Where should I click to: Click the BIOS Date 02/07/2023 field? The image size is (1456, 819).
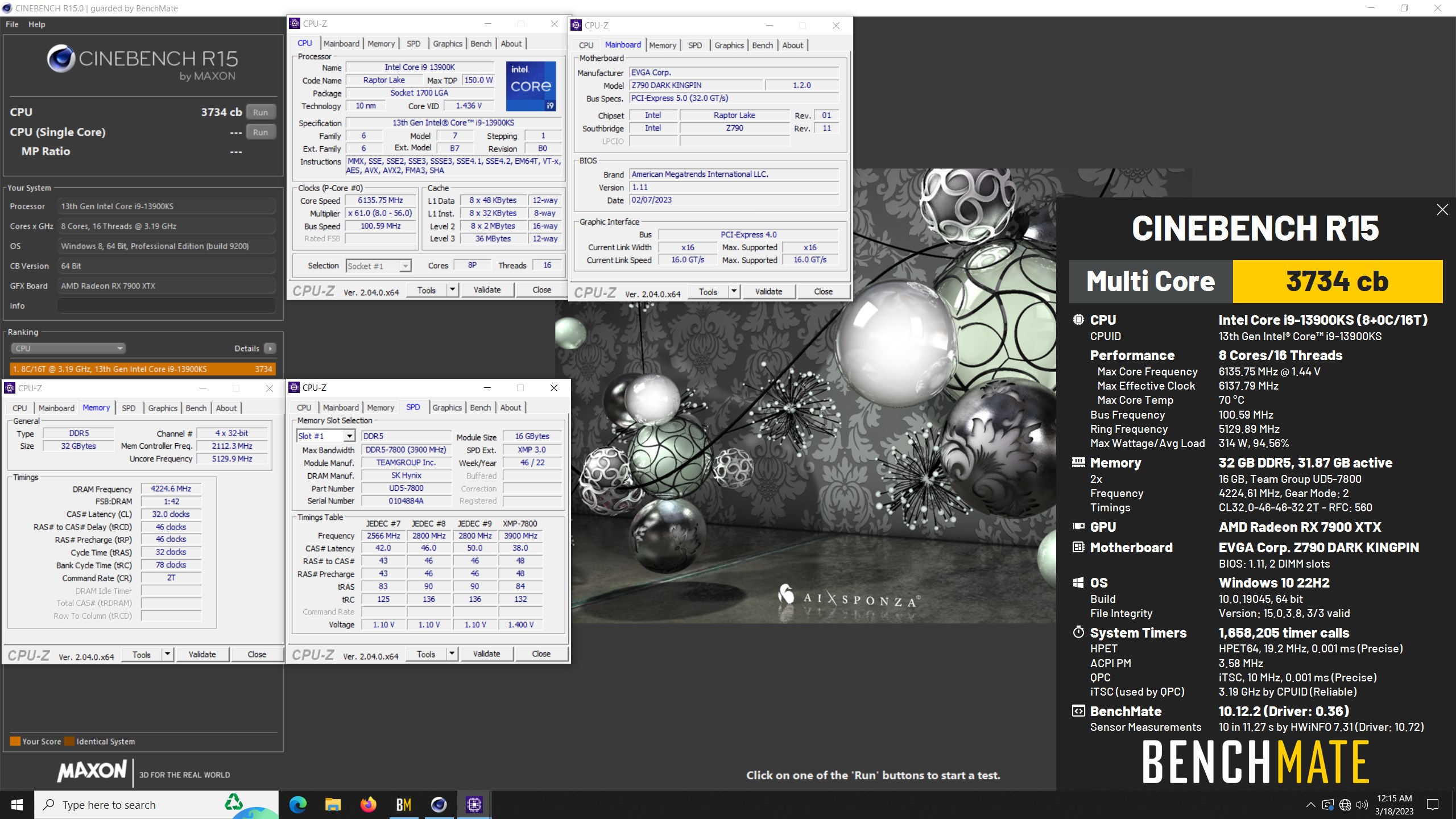[x=734, y=200]
